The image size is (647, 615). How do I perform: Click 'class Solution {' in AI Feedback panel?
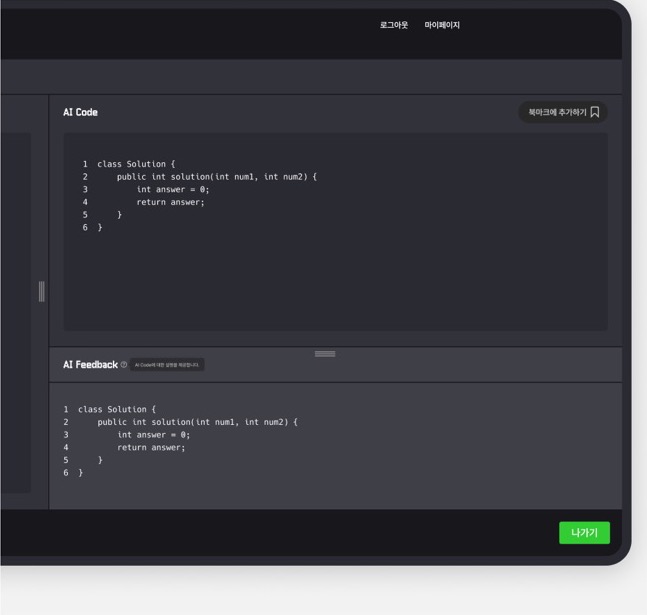[117, 409]
